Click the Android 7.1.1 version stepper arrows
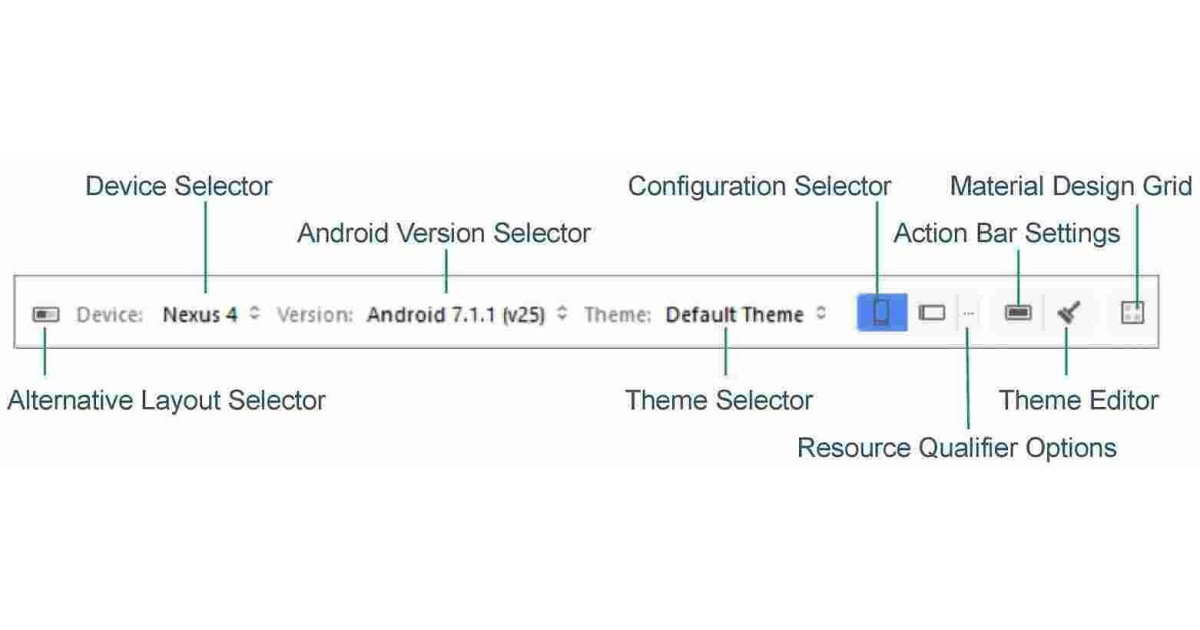 (x=561, y=313)
